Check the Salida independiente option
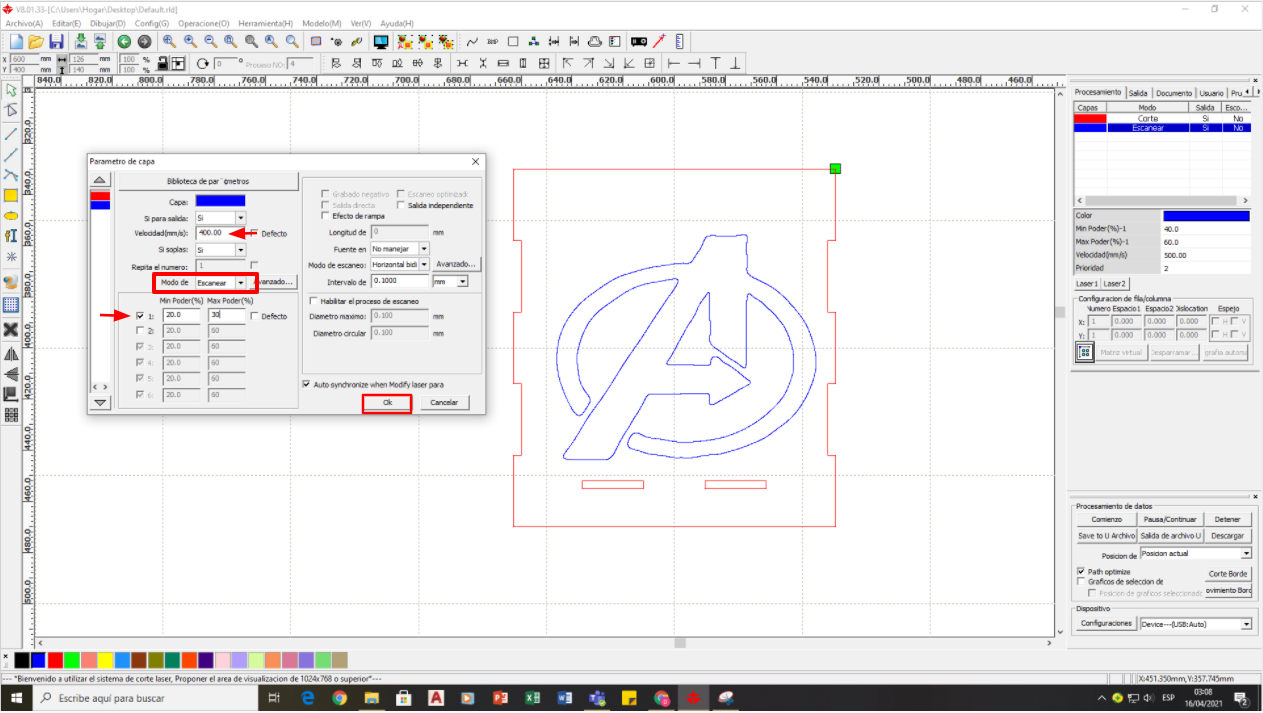Image resolution: width=1263 pixels, height=713 pixels. coord(401,205)
